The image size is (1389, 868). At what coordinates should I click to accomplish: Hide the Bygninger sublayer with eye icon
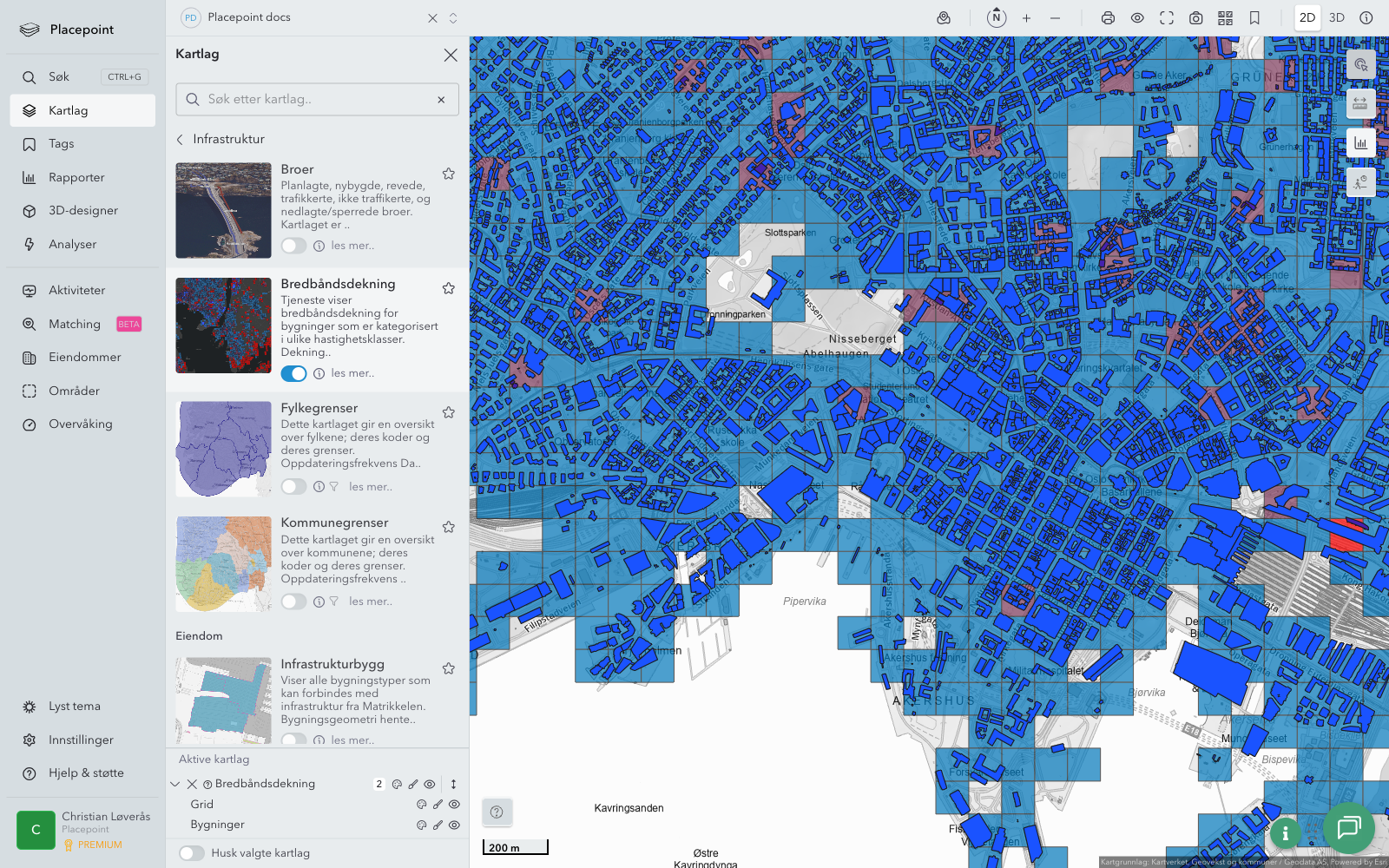(x=454, y=825)
